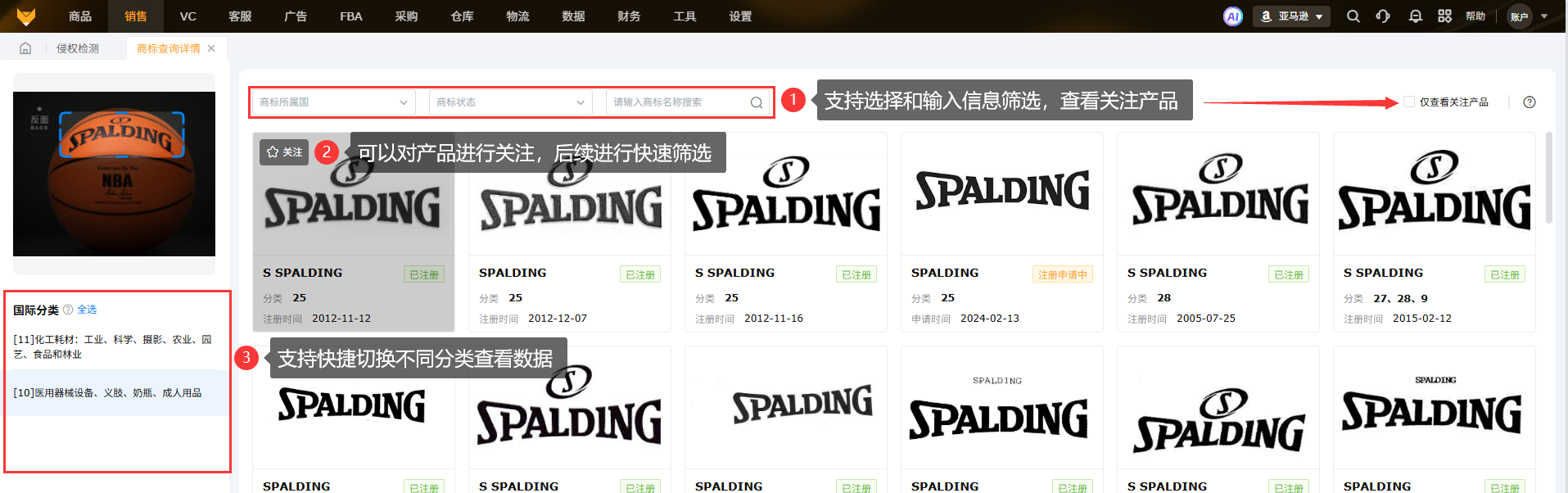
Task: Switch to the 侵权检测 tab
Action: 78,48
